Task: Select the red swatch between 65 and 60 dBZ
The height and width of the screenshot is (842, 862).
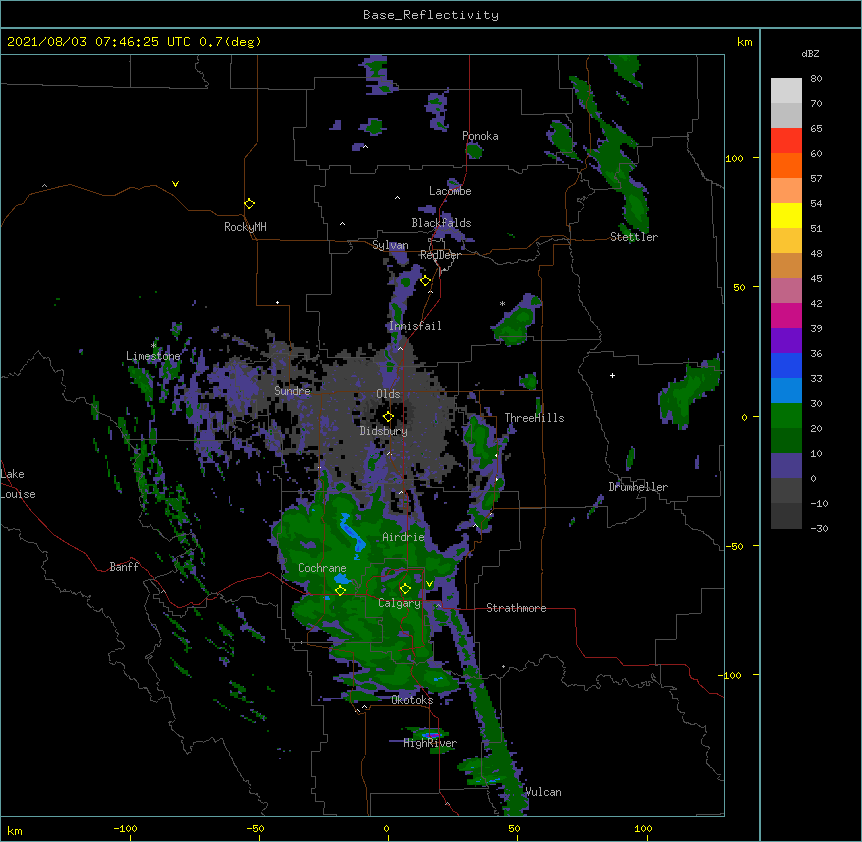Action: click(786, 141)
